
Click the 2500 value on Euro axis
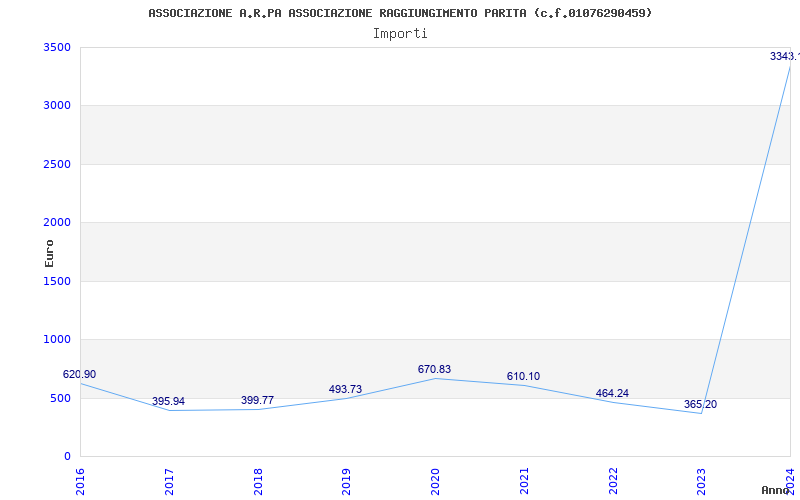click(x=57, y=164)
